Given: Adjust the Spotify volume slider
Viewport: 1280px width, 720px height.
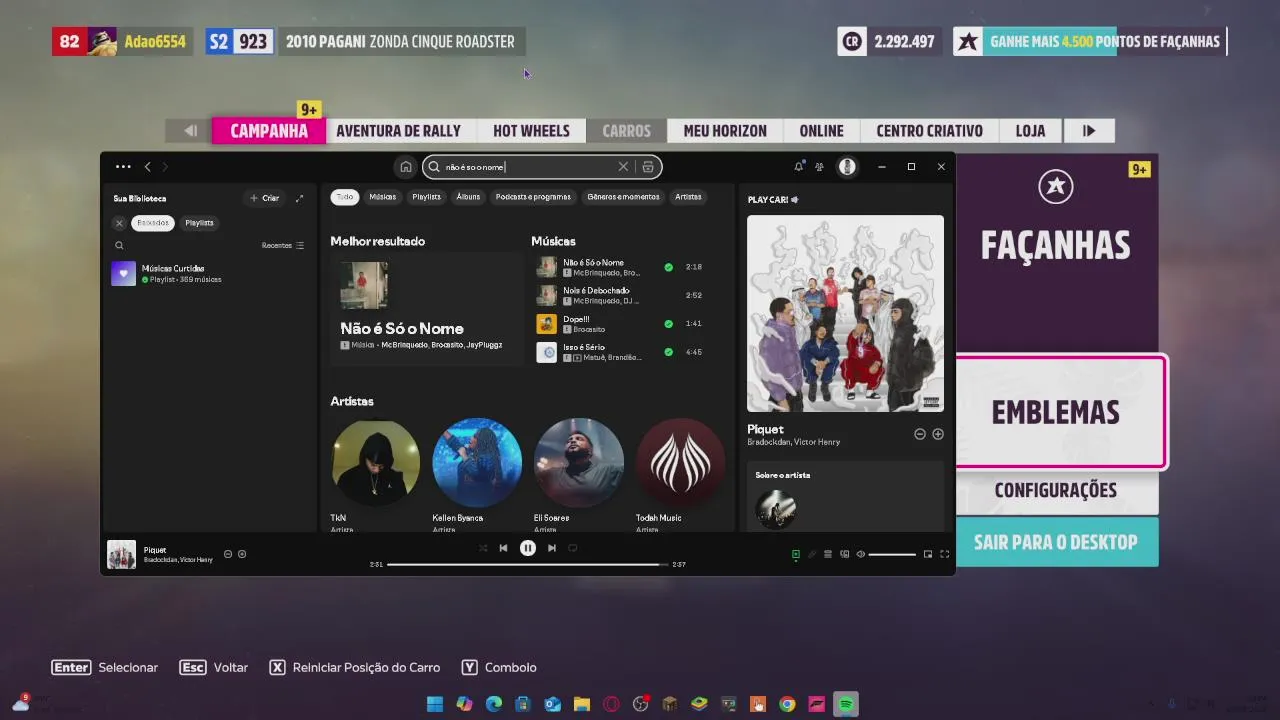Looking at the screenshot, I should pos(892,554).
